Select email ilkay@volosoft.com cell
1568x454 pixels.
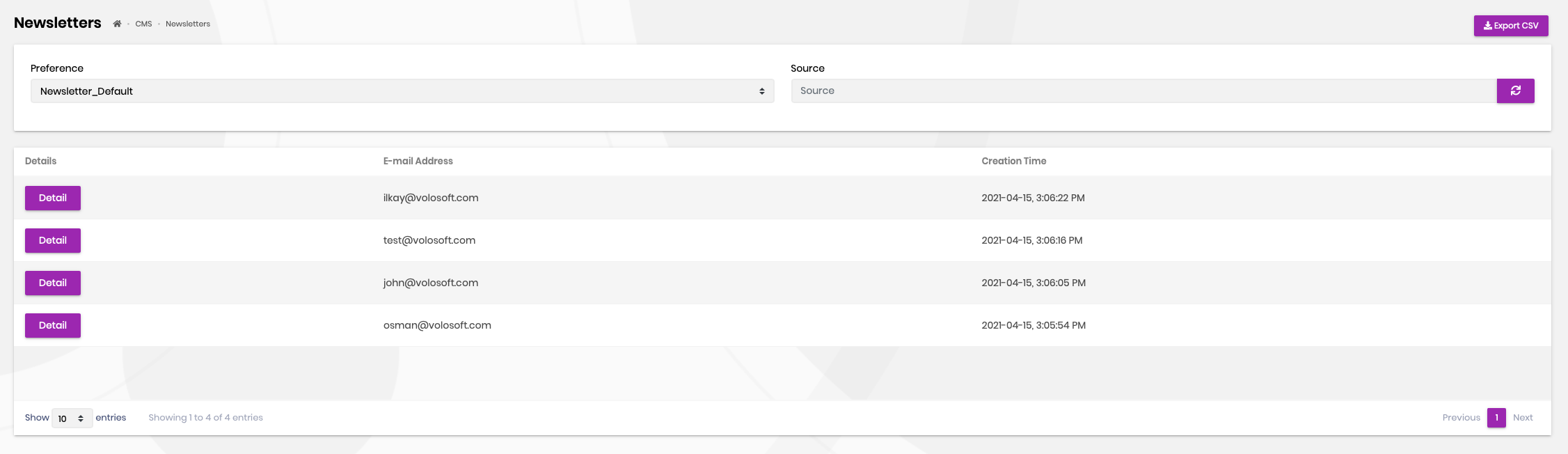[431, 198]
